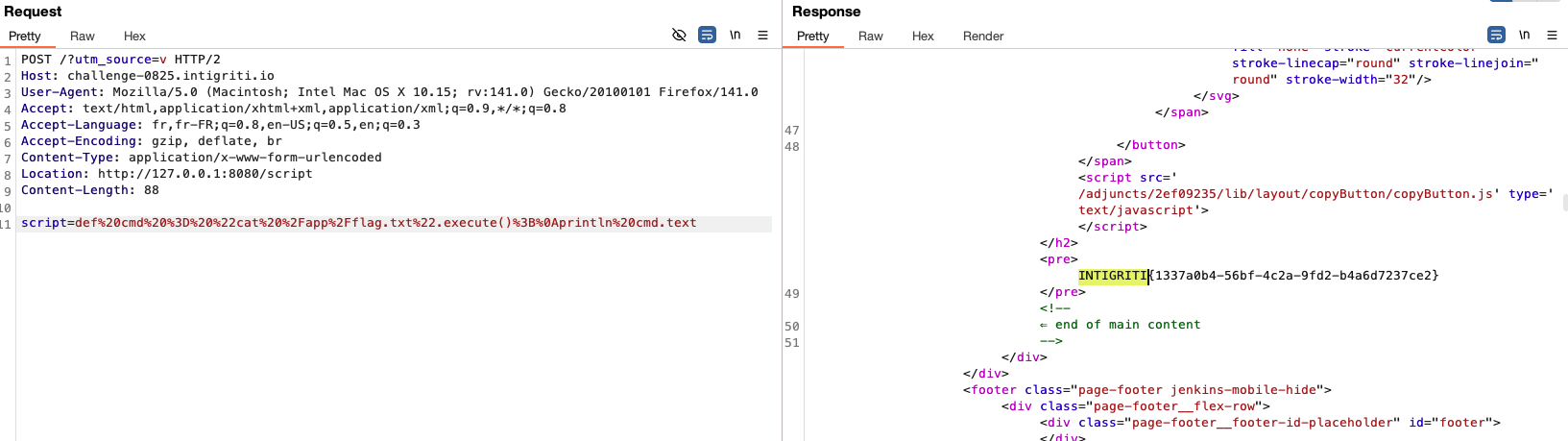Open the Response Render tab
The image size is (1568, 441).
[983, 37]
